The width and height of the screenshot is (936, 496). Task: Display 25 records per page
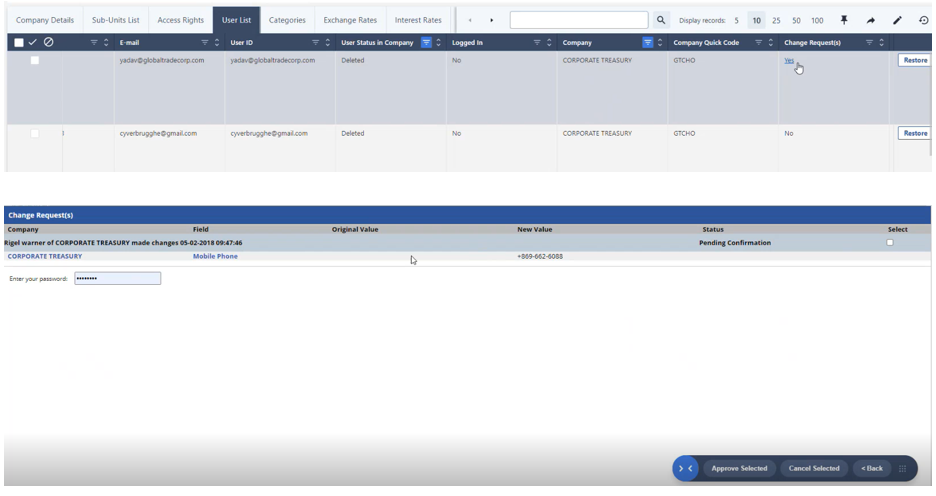coord(776,20)
